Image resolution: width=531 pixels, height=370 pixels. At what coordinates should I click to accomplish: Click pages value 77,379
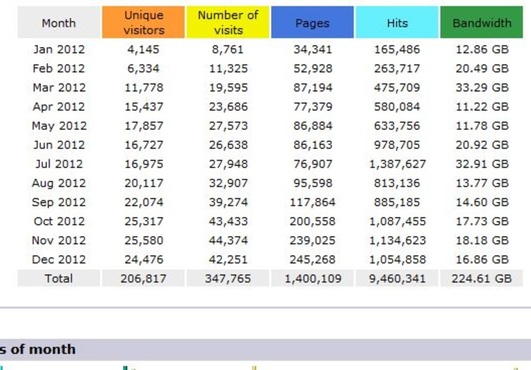pyautogui.click(x=313, y=107)
